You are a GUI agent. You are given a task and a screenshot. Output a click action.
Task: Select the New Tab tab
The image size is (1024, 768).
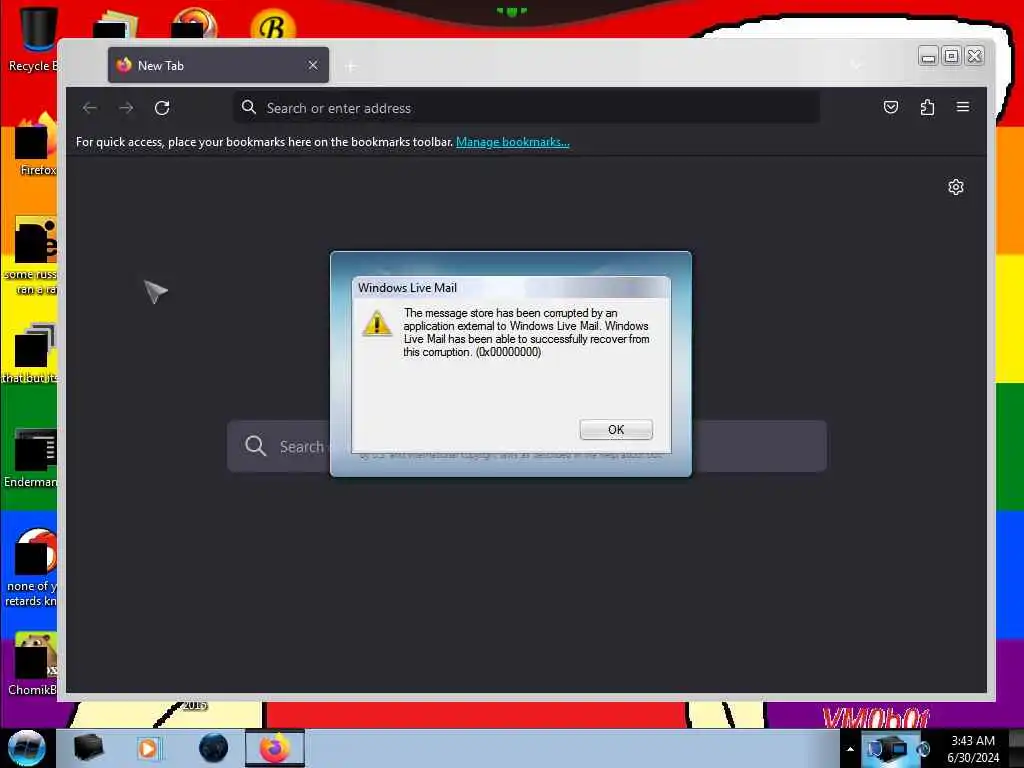point(218,65)
